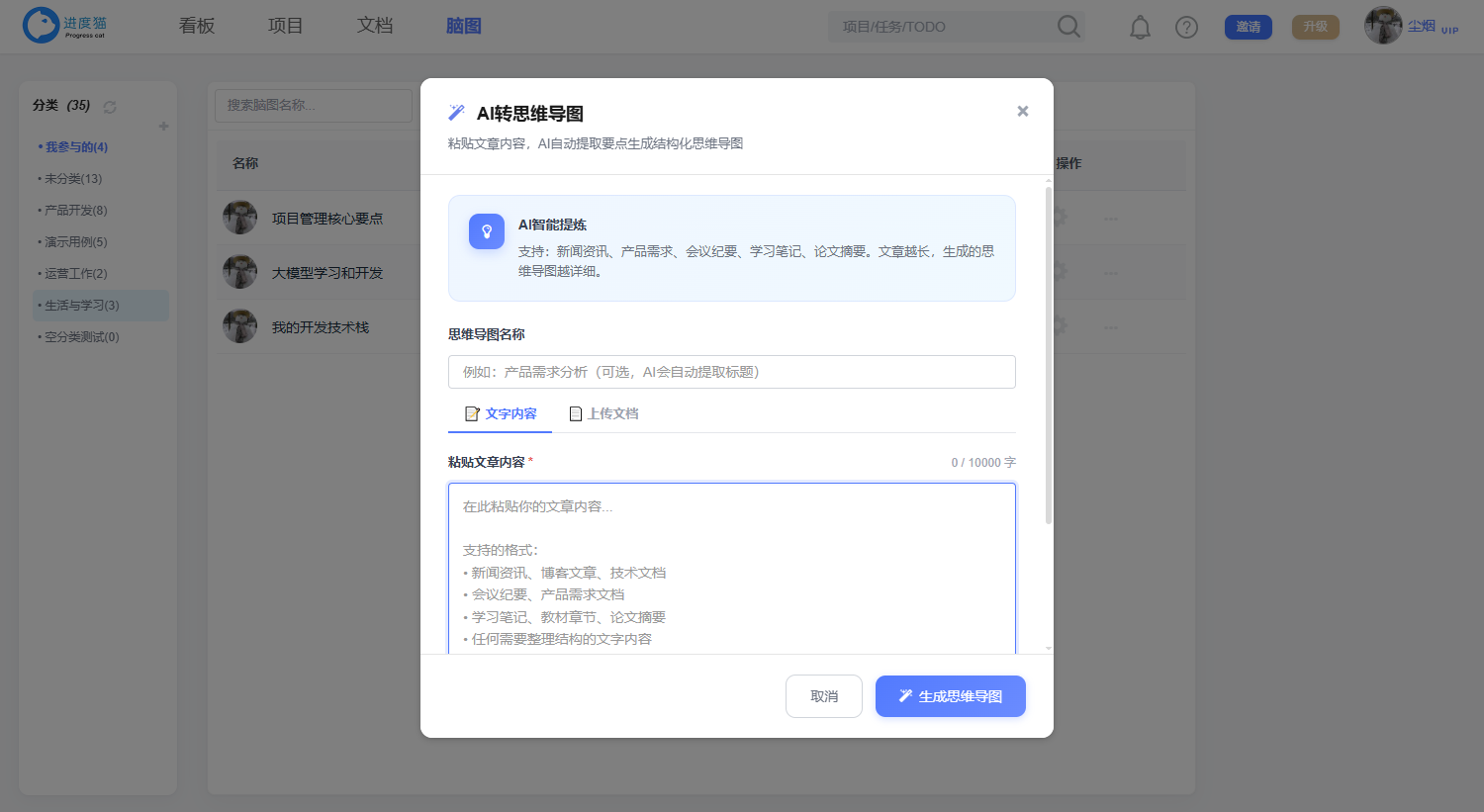
Task: Click the 邀请 button
Action: pyautogui.click(x=1249, y=27)
